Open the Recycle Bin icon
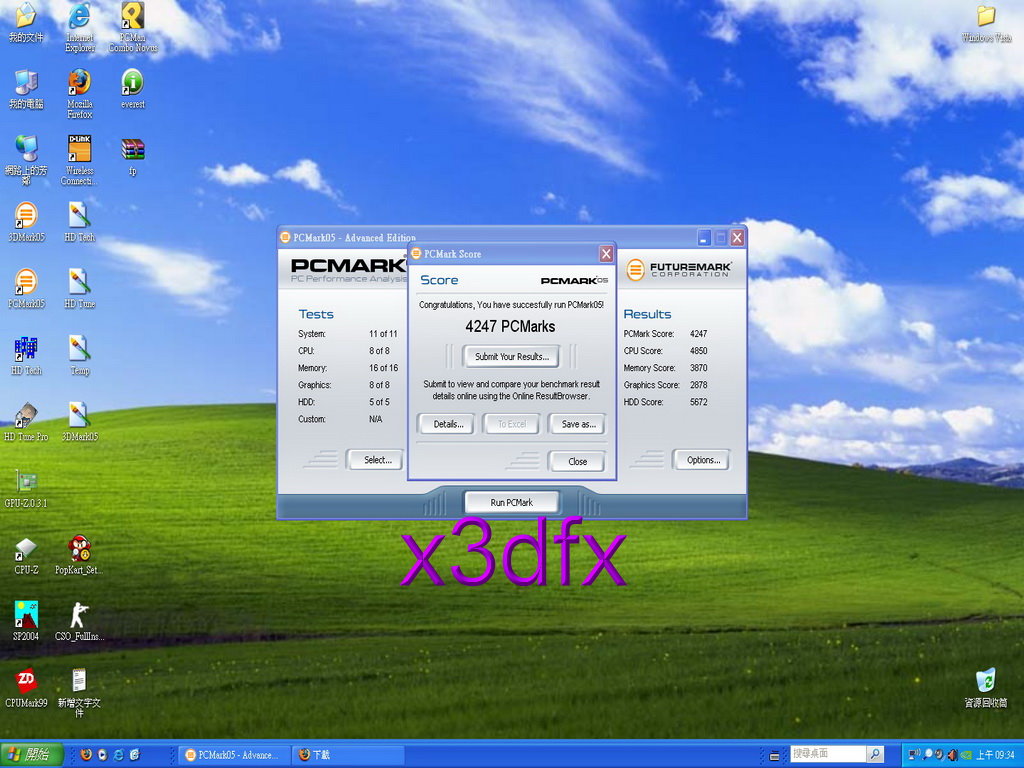1024x768 pixels. tap(985, 688)
